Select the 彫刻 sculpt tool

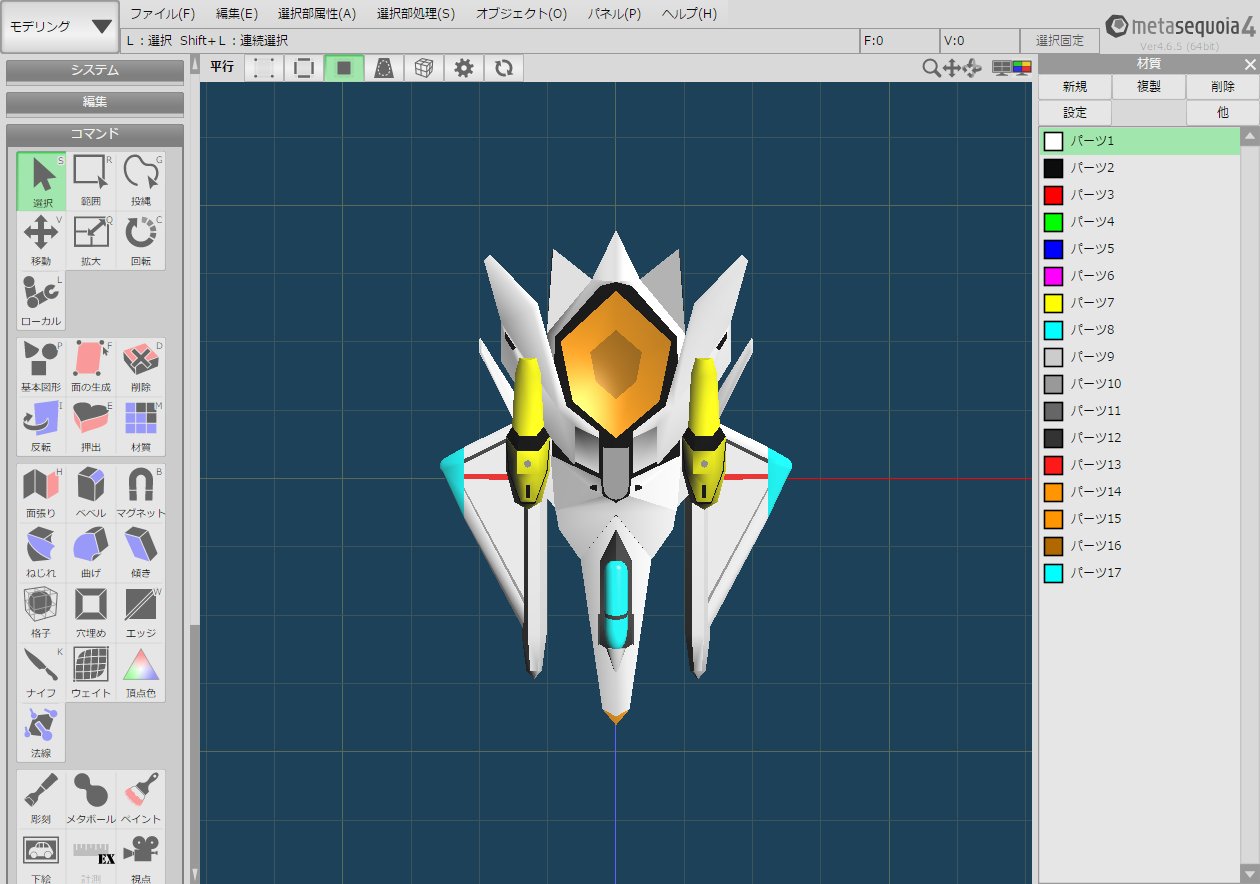coord(41,799)
